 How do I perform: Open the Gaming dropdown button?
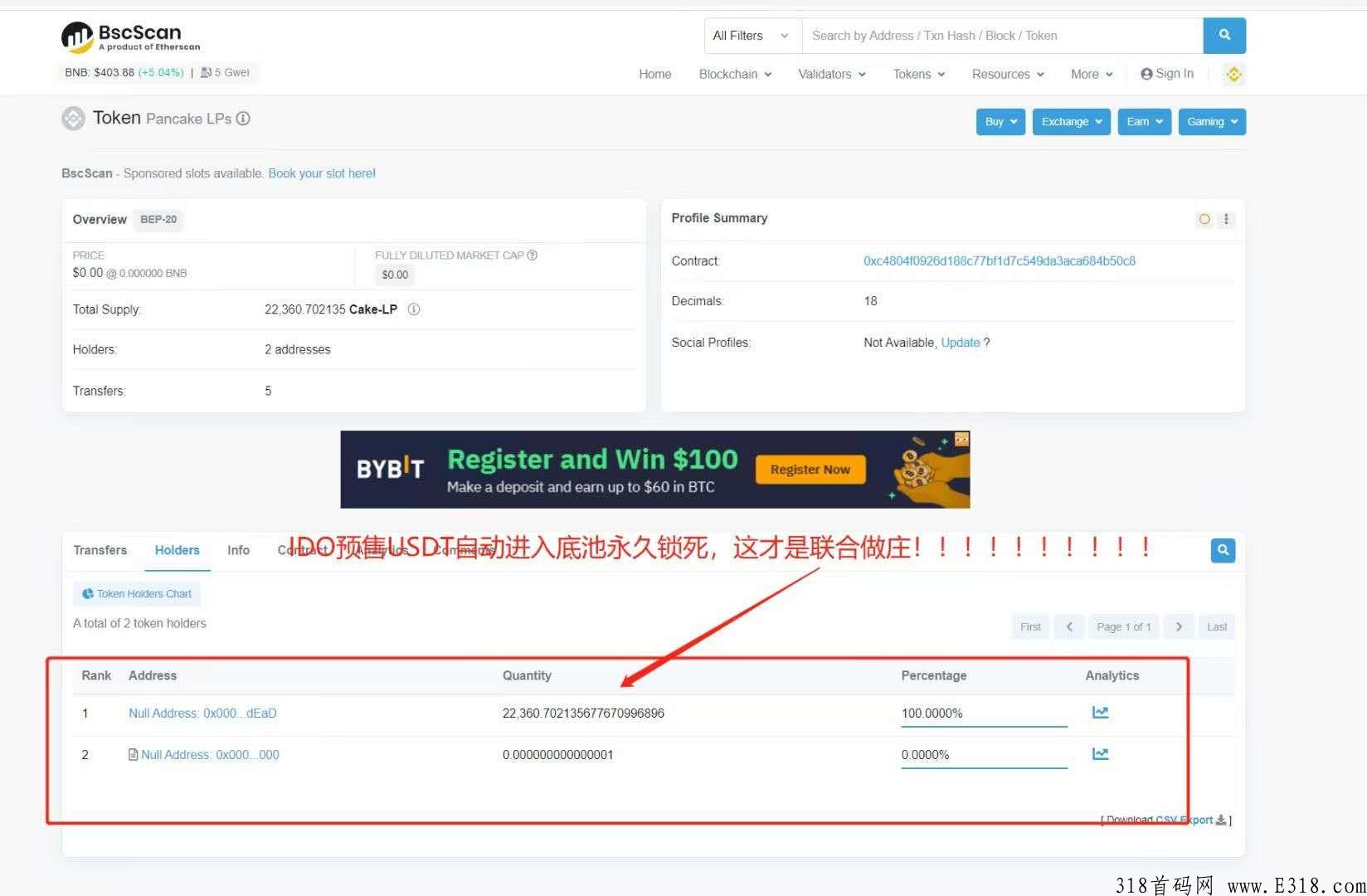pos(1212,122)
